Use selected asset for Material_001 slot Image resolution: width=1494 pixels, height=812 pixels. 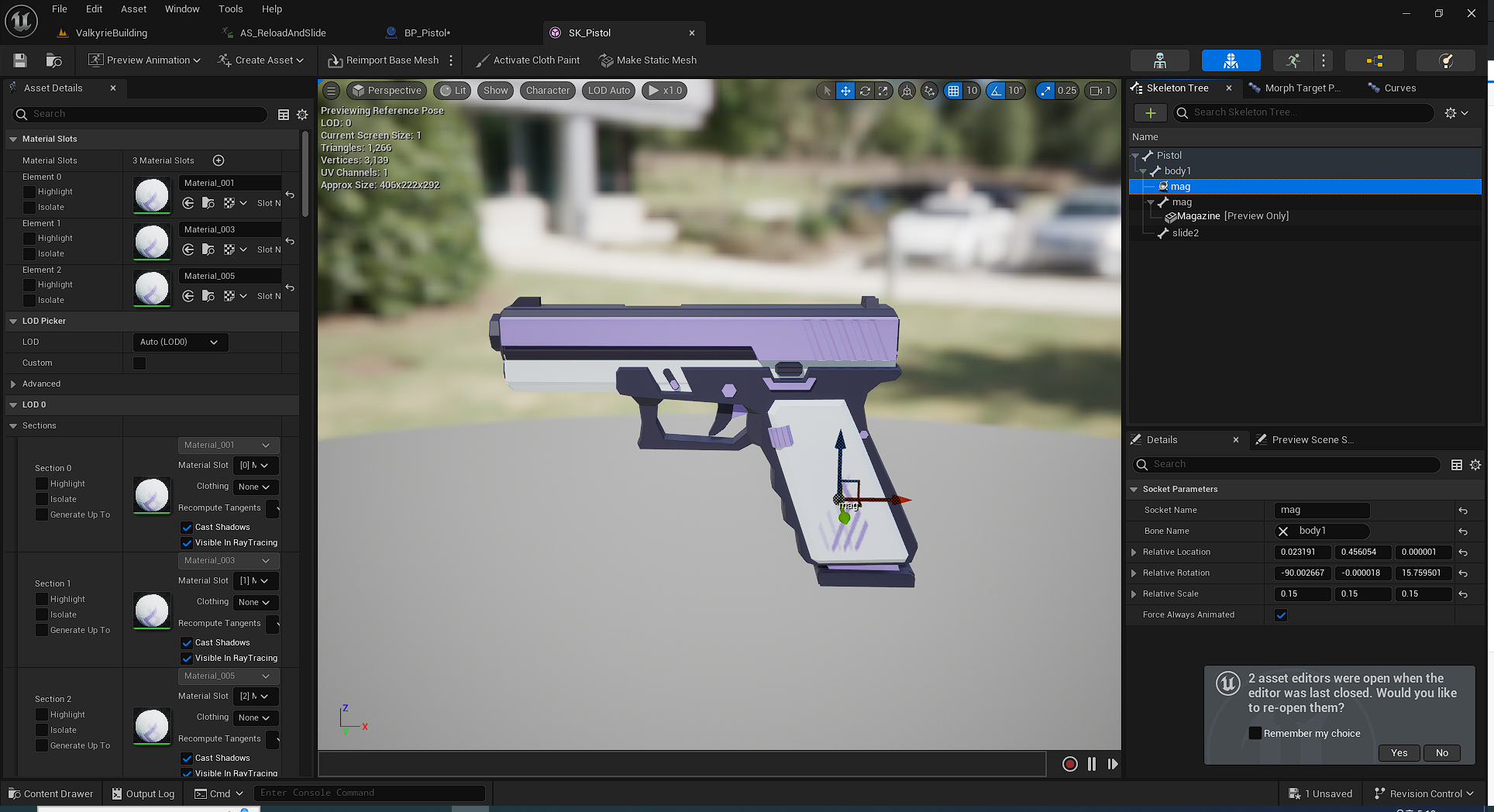pos(188,203)
